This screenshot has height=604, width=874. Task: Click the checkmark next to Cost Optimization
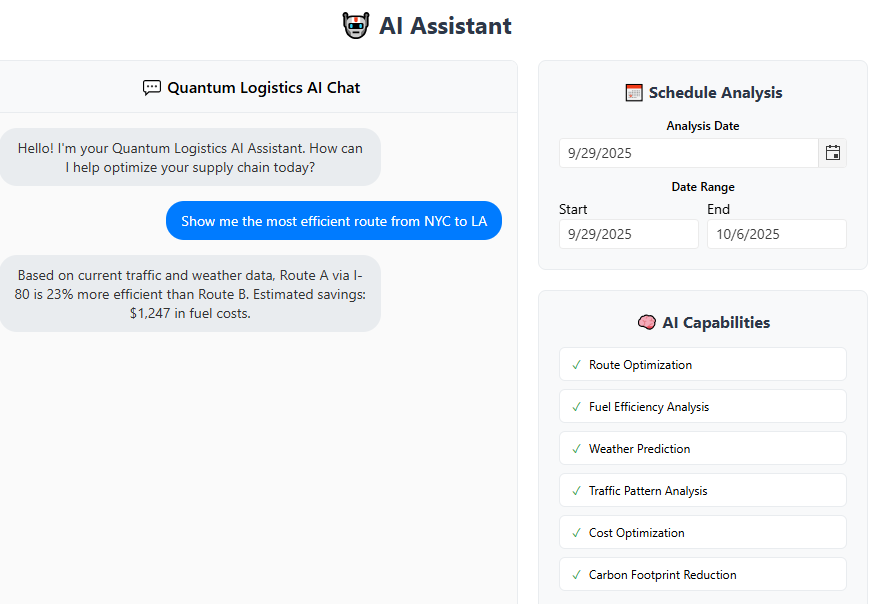(576, 533)
